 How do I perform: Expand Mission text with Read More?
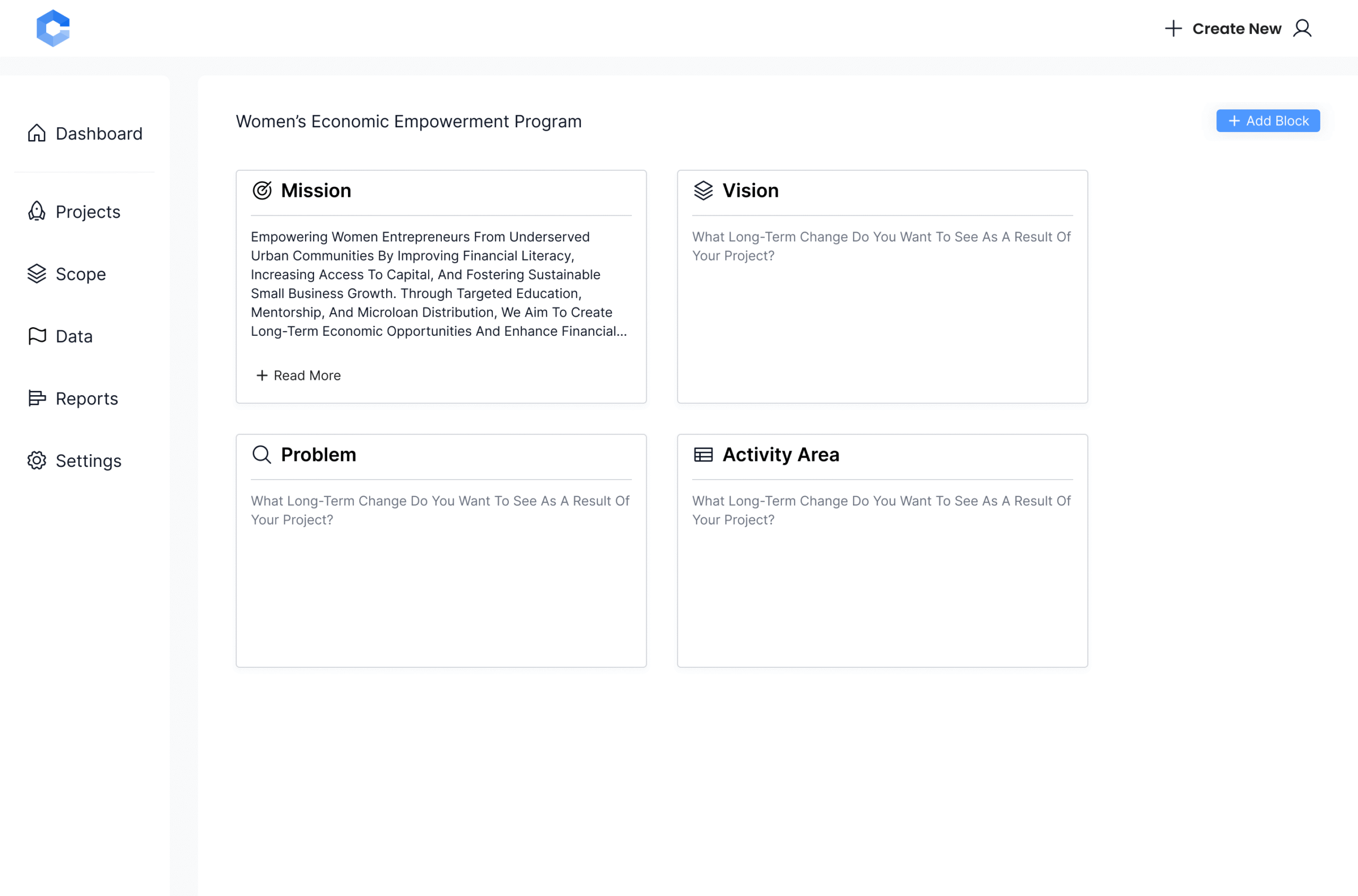pyautogui.click(x=298, y=376)
